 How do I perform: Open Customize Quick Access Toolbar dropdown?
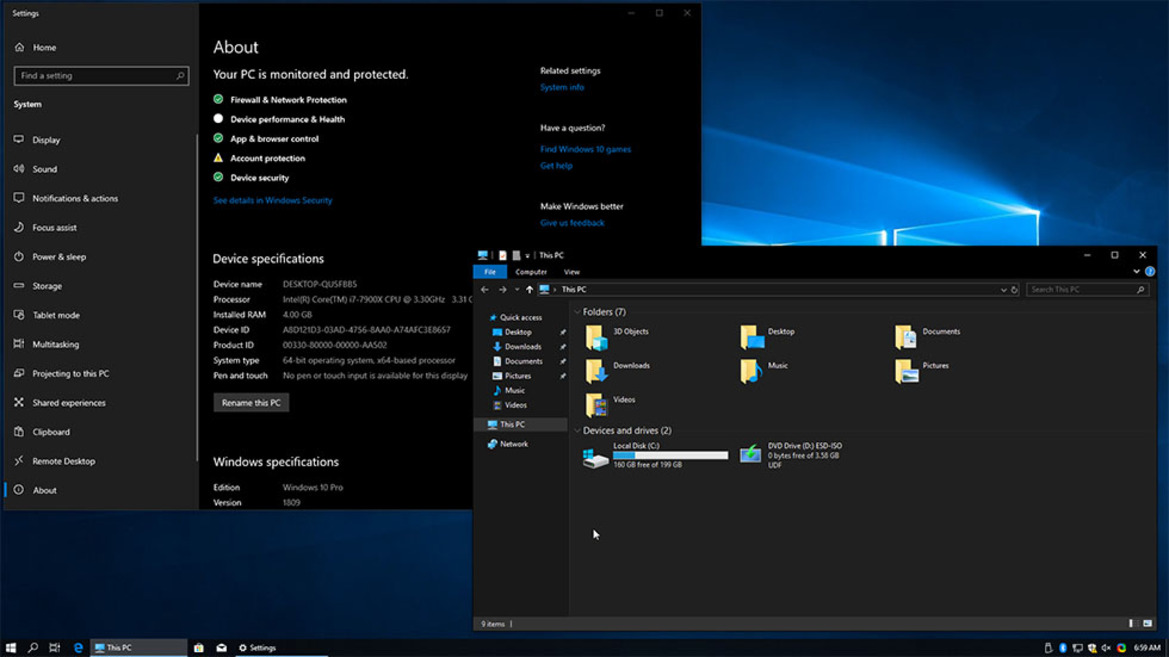click(x=527, y=255)
